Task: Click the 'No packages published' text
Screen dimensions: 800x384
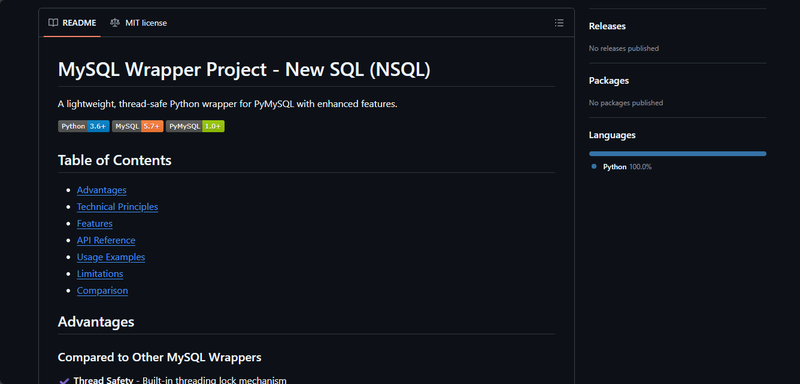Action: tap(626, 103)
